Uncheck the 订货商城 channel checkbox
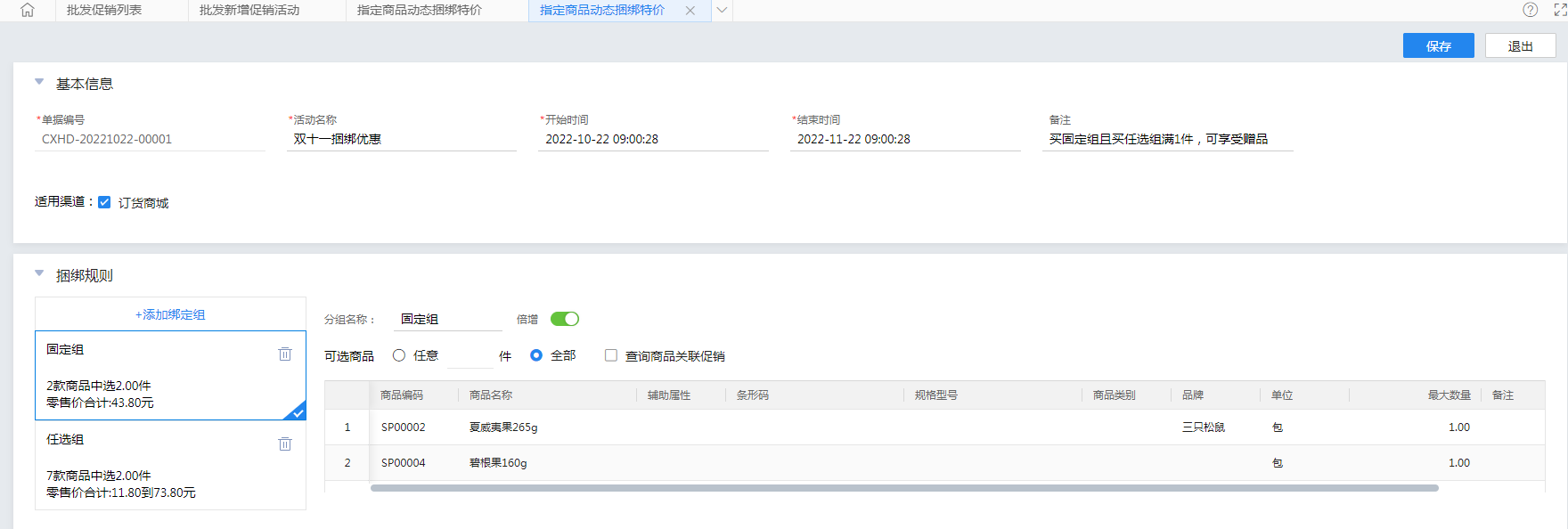 [x=104, y=202]
